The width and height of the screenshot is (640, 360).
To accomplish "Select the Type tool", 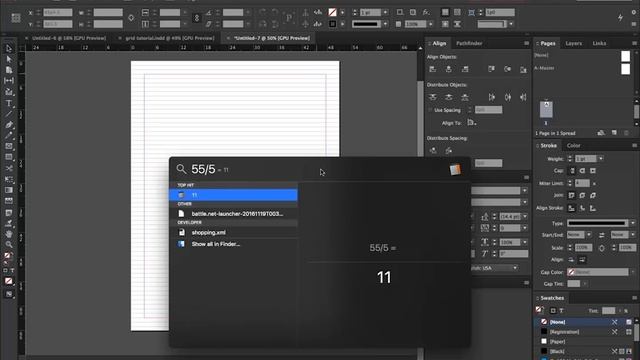I will tap(9, 103).
